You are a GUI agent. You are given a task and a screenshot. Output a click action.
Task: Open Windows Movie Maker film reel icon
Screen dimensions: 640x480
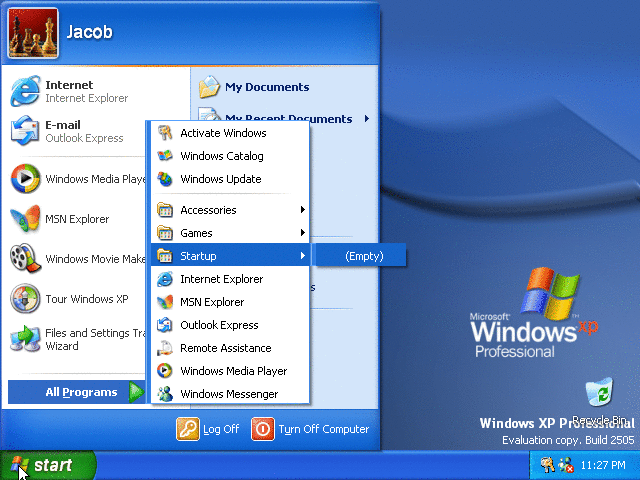(x=25, y=258)
